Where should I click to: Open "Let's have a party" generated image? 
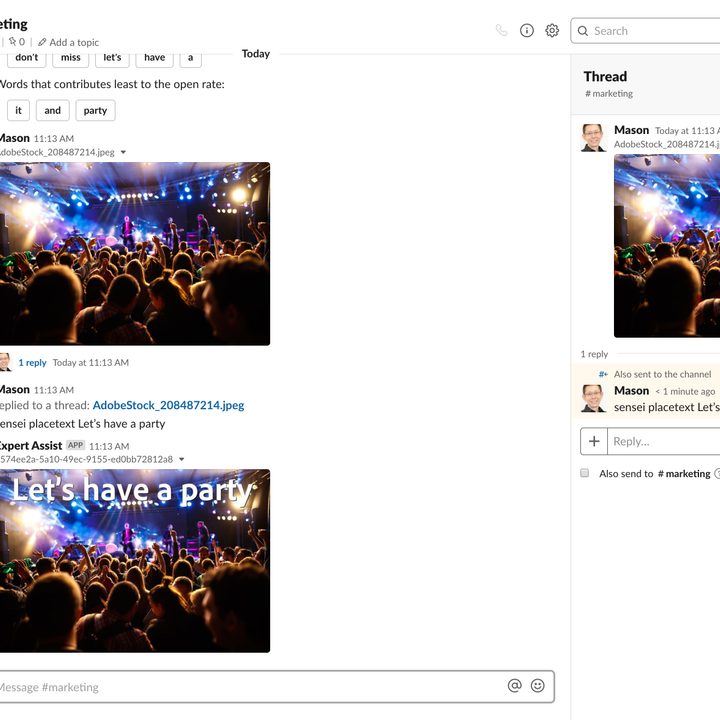[135, 561]
